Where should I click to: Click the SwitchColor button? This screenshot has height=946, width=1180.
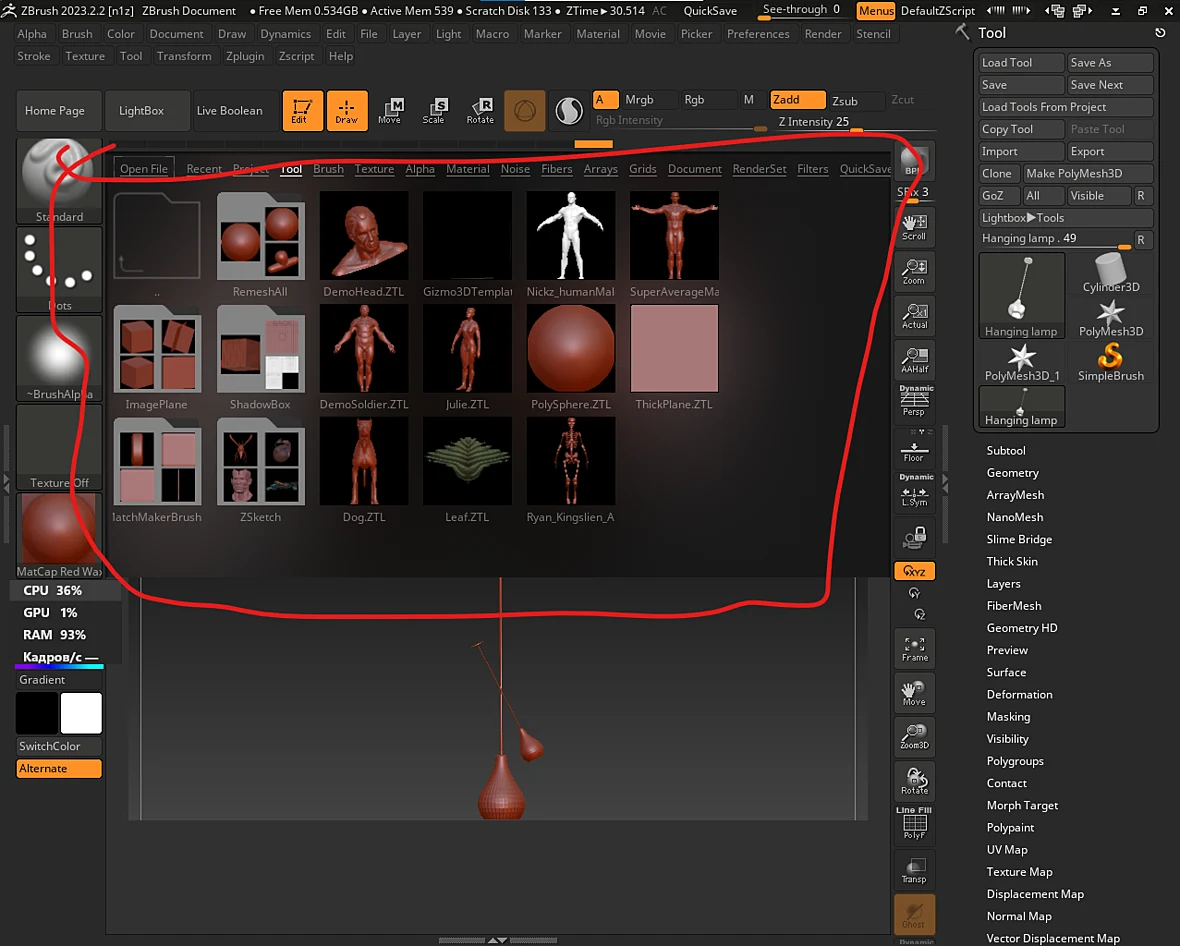coord(59,746)
